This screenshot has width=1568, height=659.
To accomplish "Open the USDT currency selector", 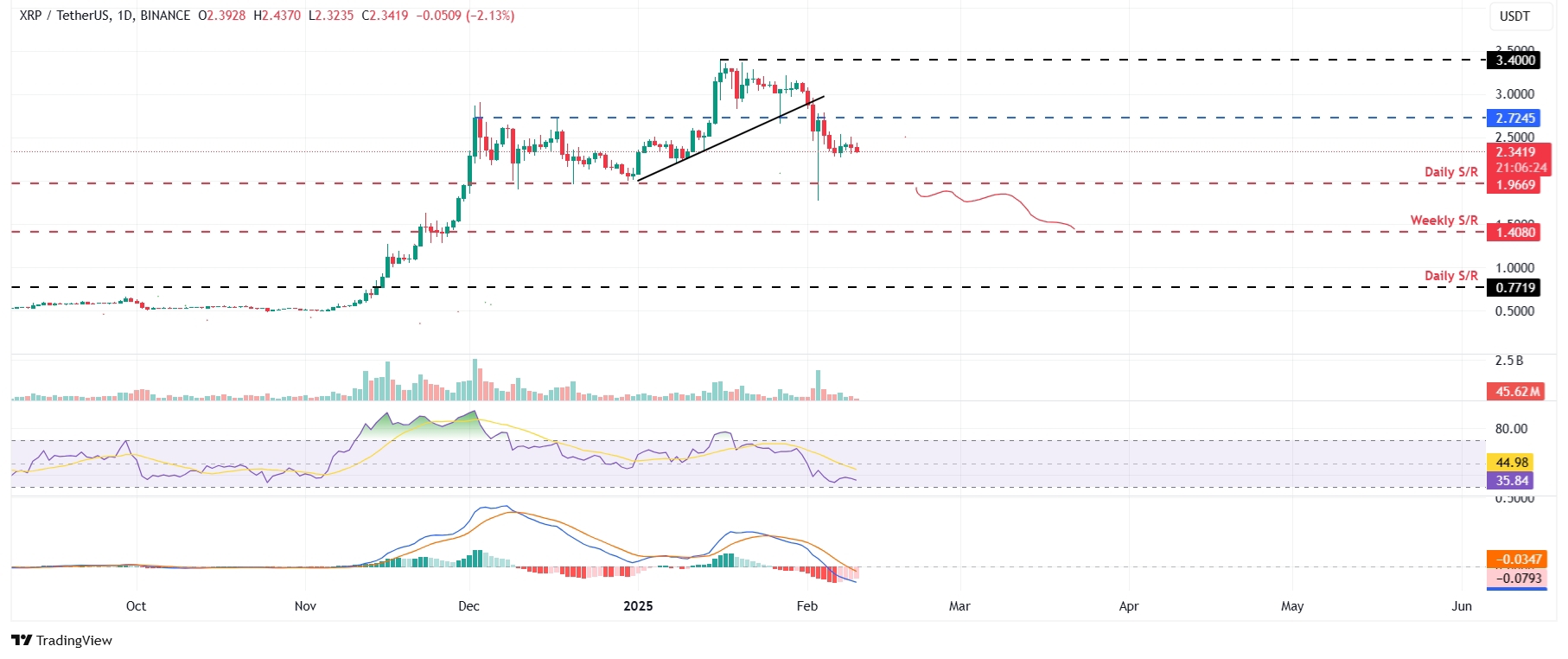I will 1514,16.
